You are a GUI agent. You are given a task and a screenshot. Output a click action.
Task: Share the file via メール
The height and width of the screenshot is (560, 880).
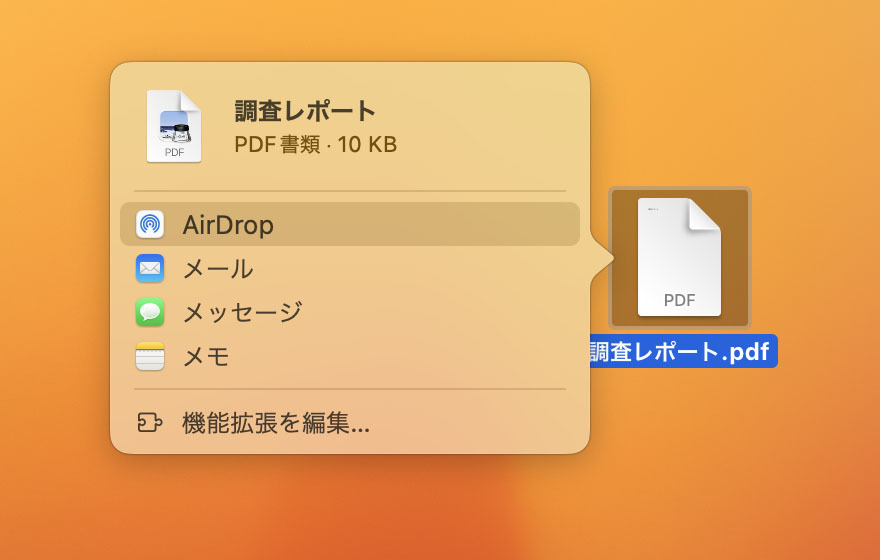pos(350,268)
